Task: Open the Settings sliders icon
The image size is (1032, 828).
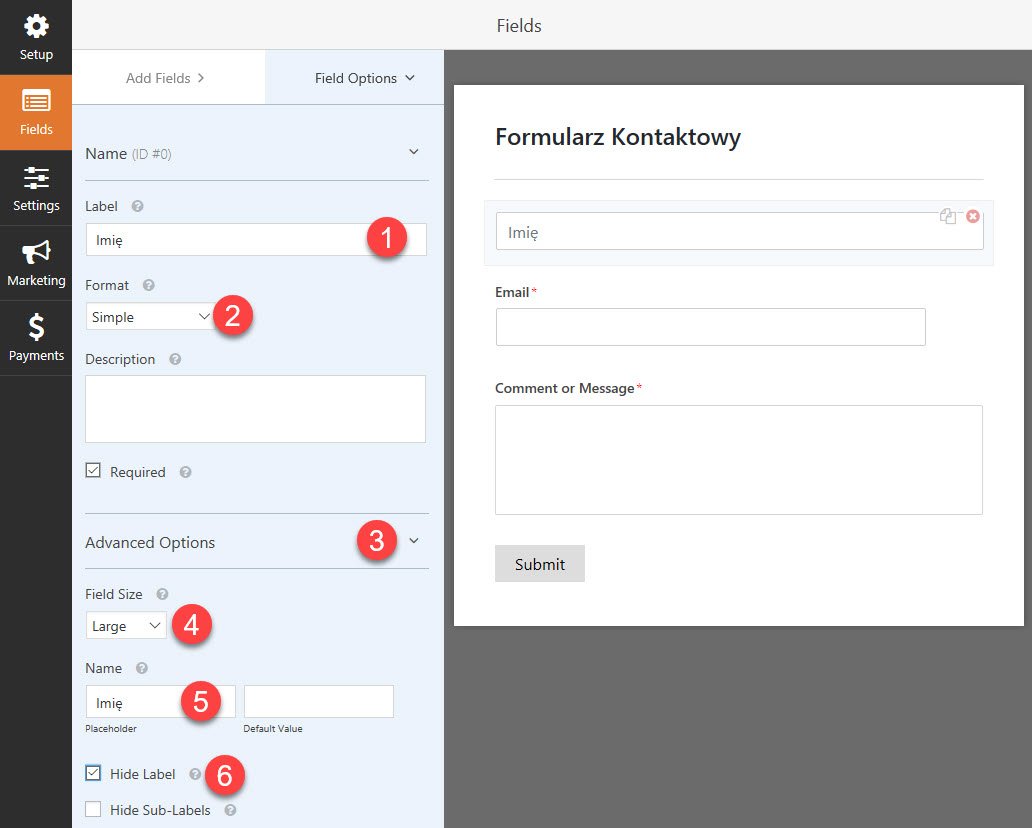Action: click(36, 178)
